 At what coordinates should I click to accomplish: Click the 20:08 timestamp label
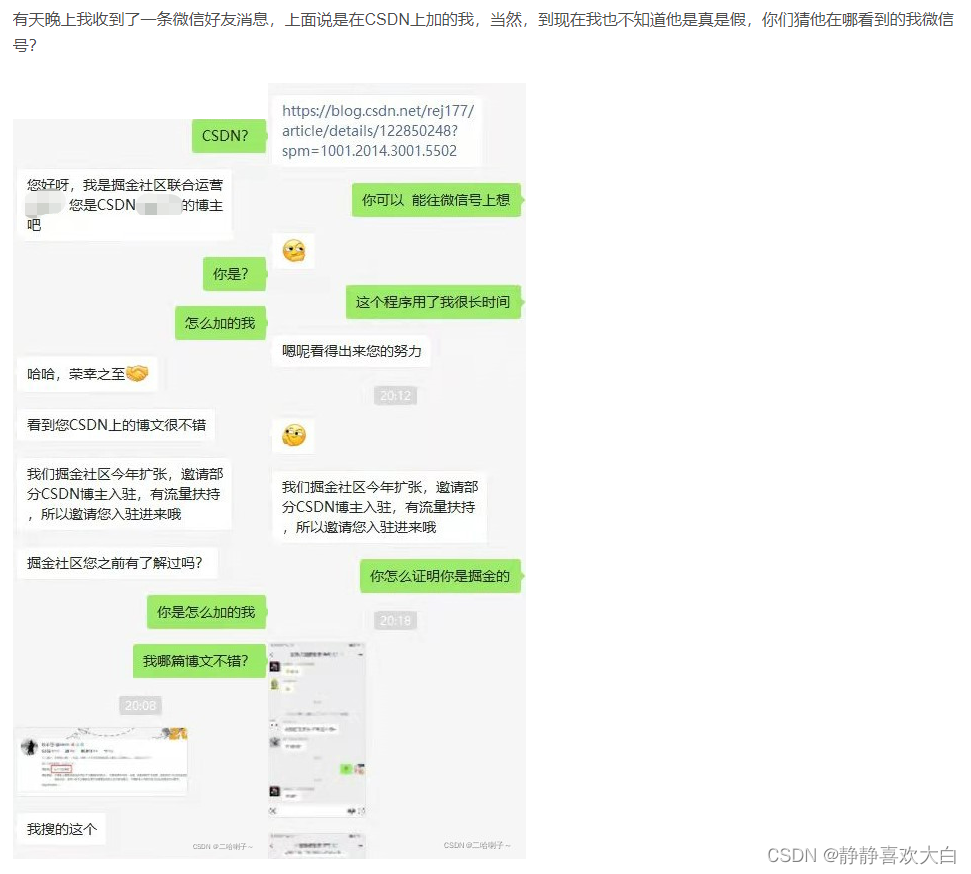tap(141, 706)
